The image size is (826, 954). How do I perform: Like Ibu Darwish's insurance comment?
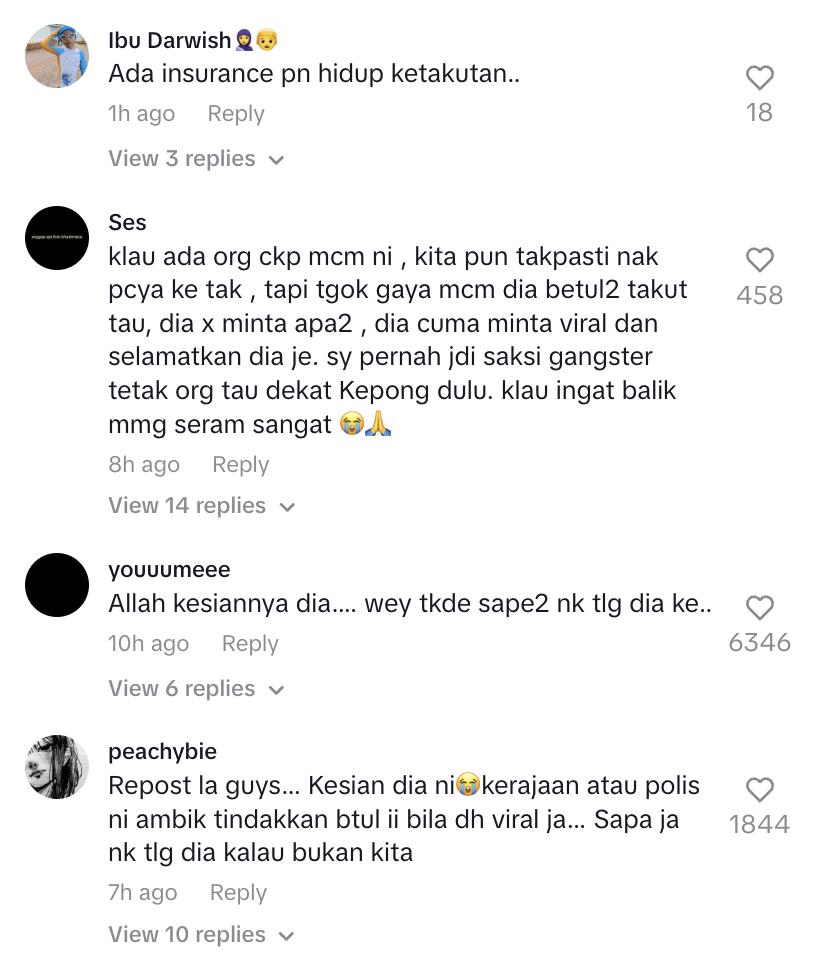(x=760, y=78)
